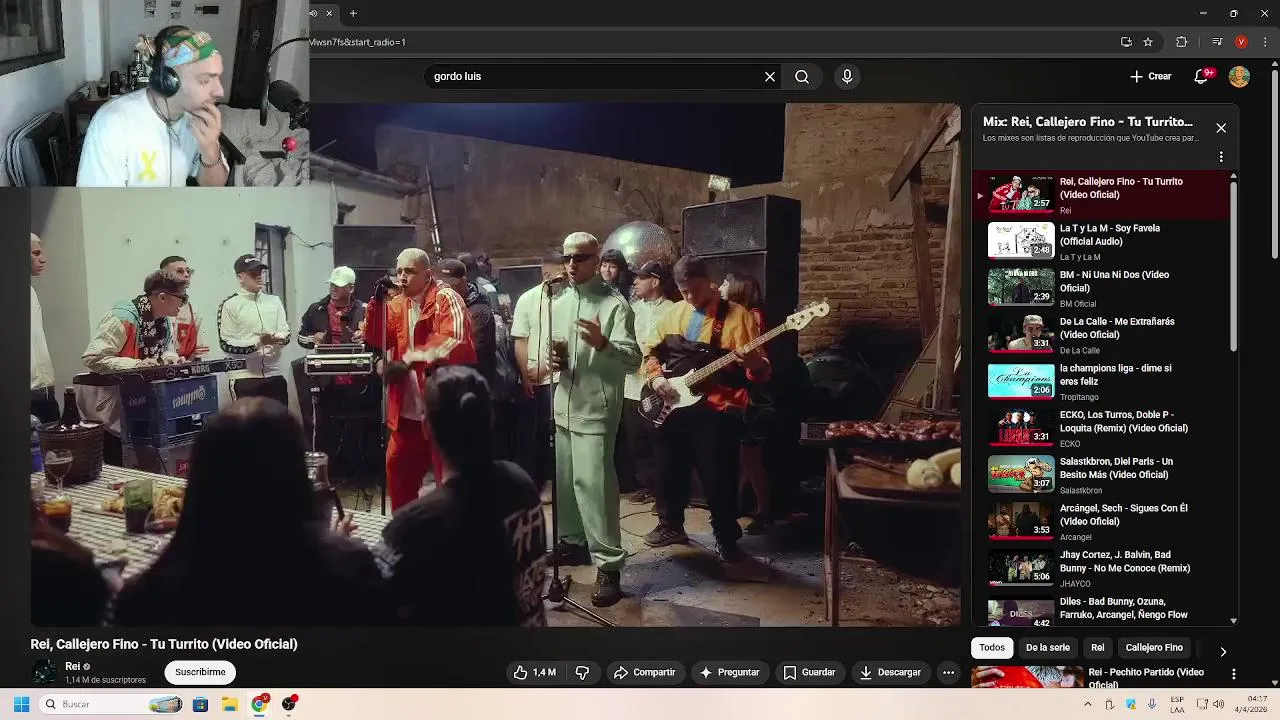
Task: Open the Windows Start menu
Action: (20, 704)
